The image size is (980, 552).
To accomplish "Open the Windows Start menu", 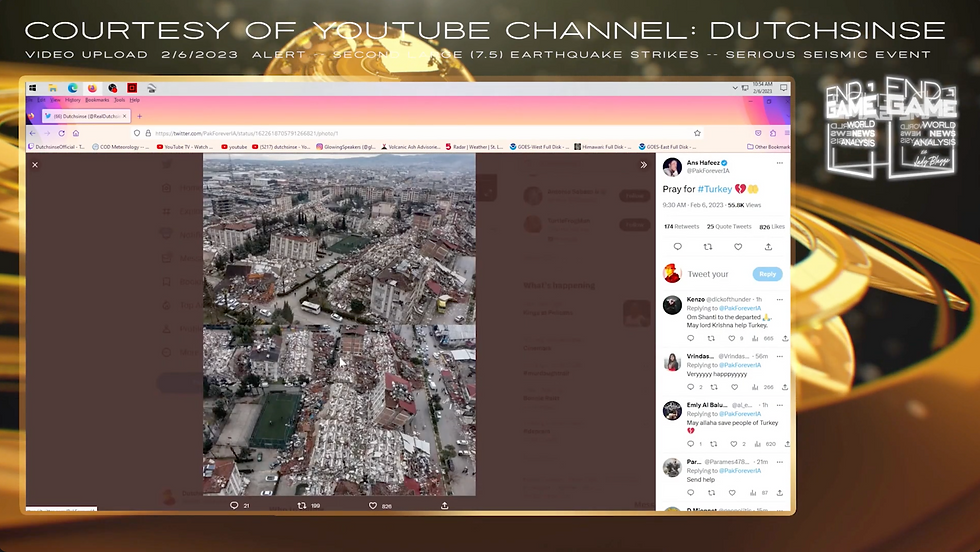I will (x=32, y=88).
